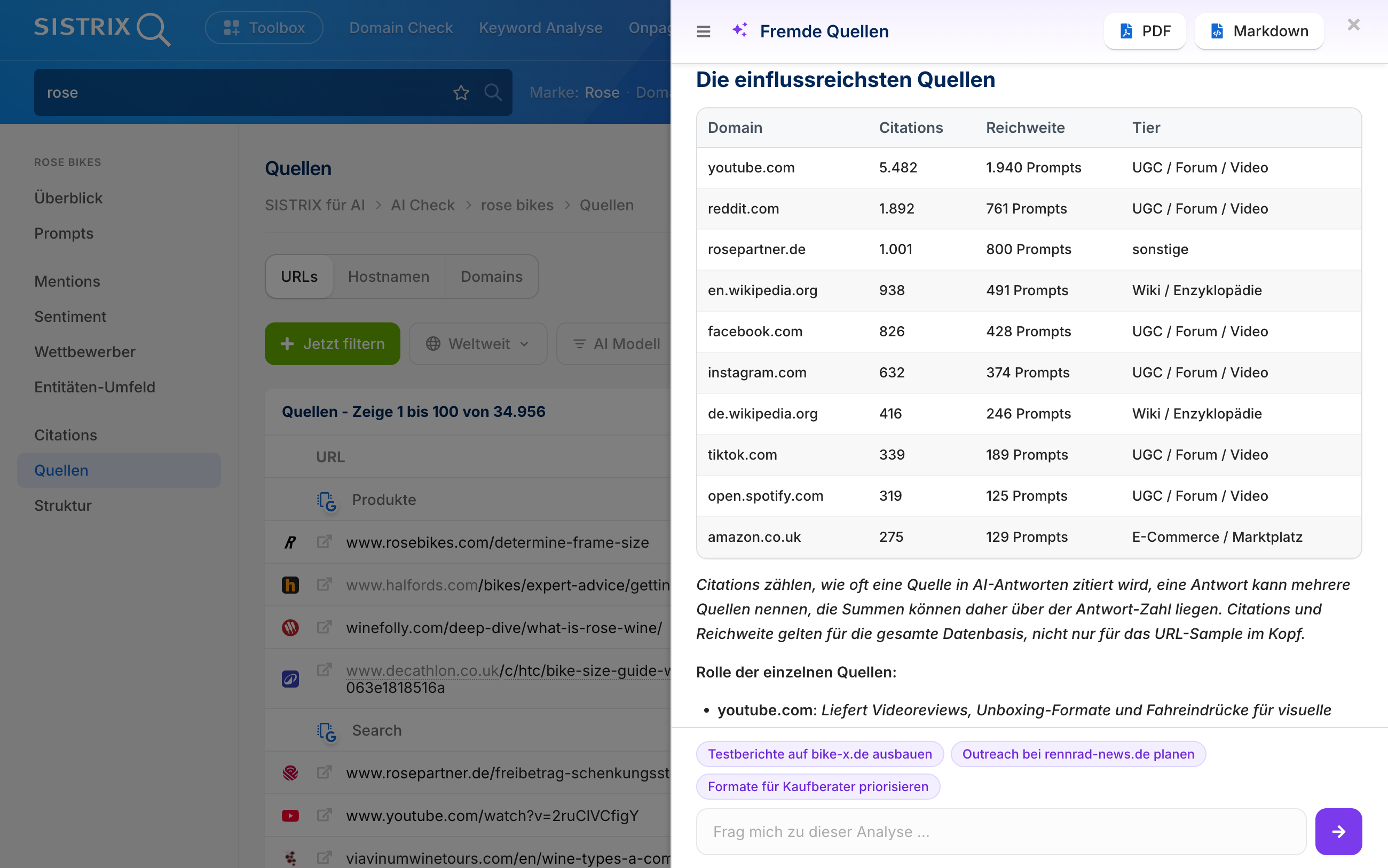Click the rosepartner favicon icon
The width and height of the screenshot is (1388, 868).
290,772
